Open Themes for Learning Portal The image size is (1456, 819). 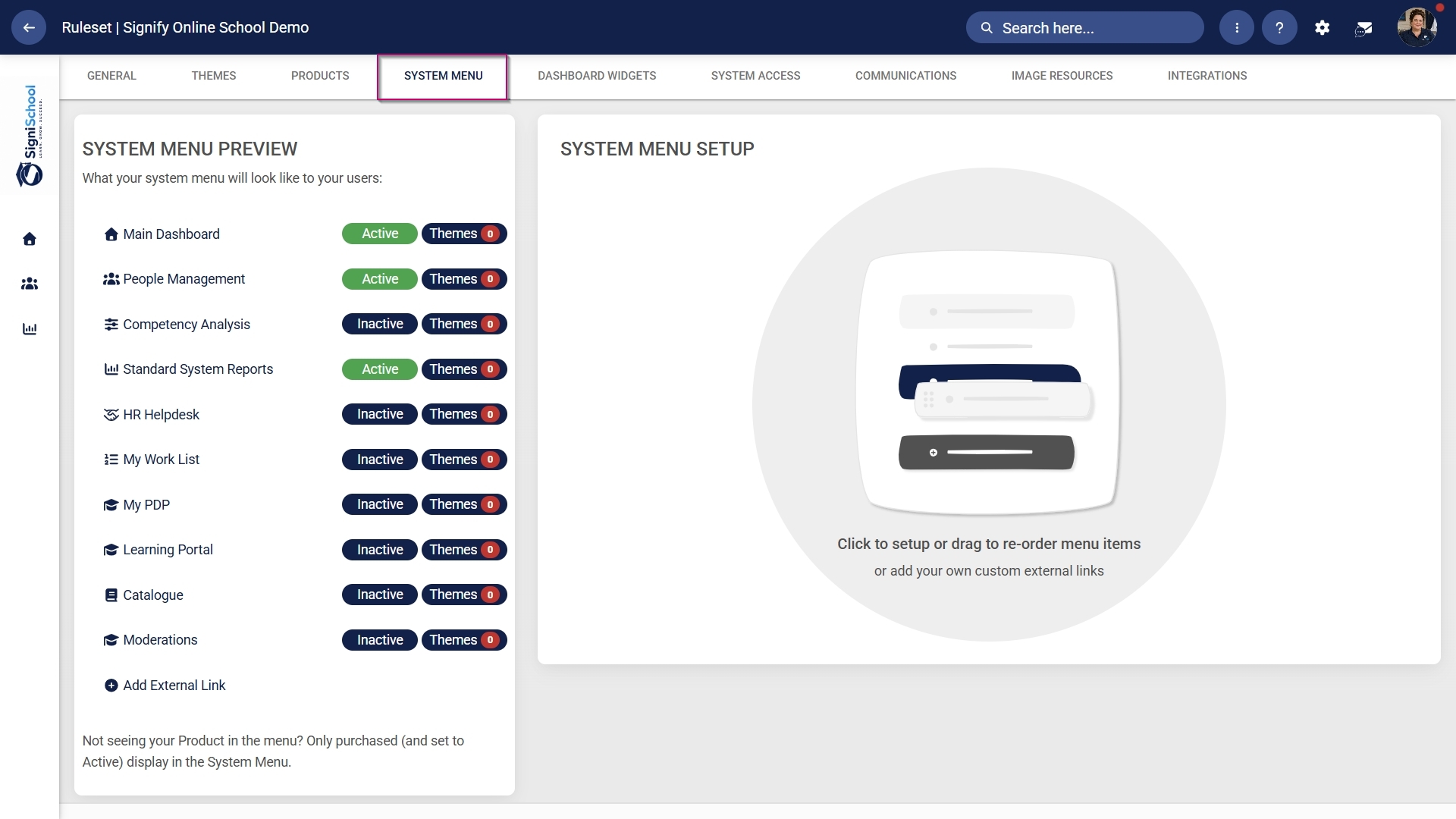464,550
